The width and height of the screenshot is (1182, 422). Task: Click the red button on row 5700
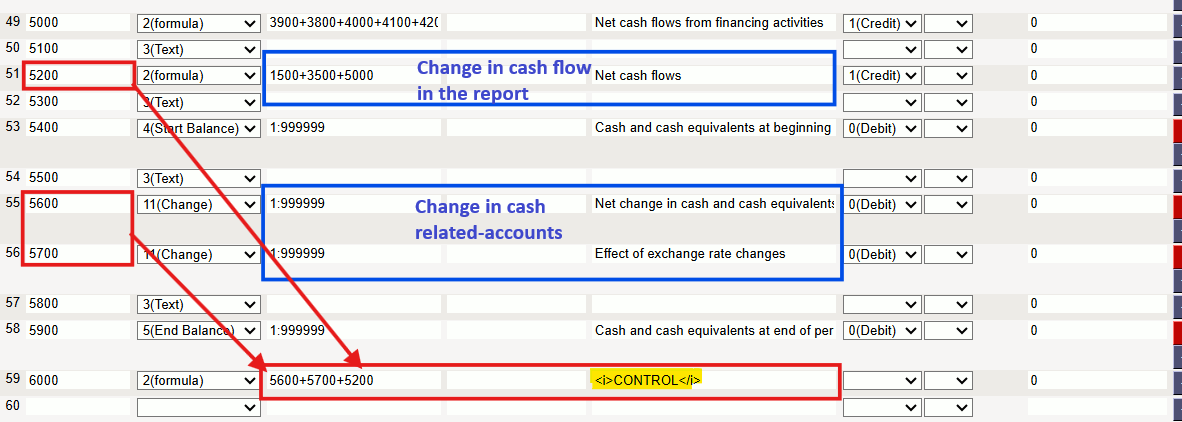1176,256
